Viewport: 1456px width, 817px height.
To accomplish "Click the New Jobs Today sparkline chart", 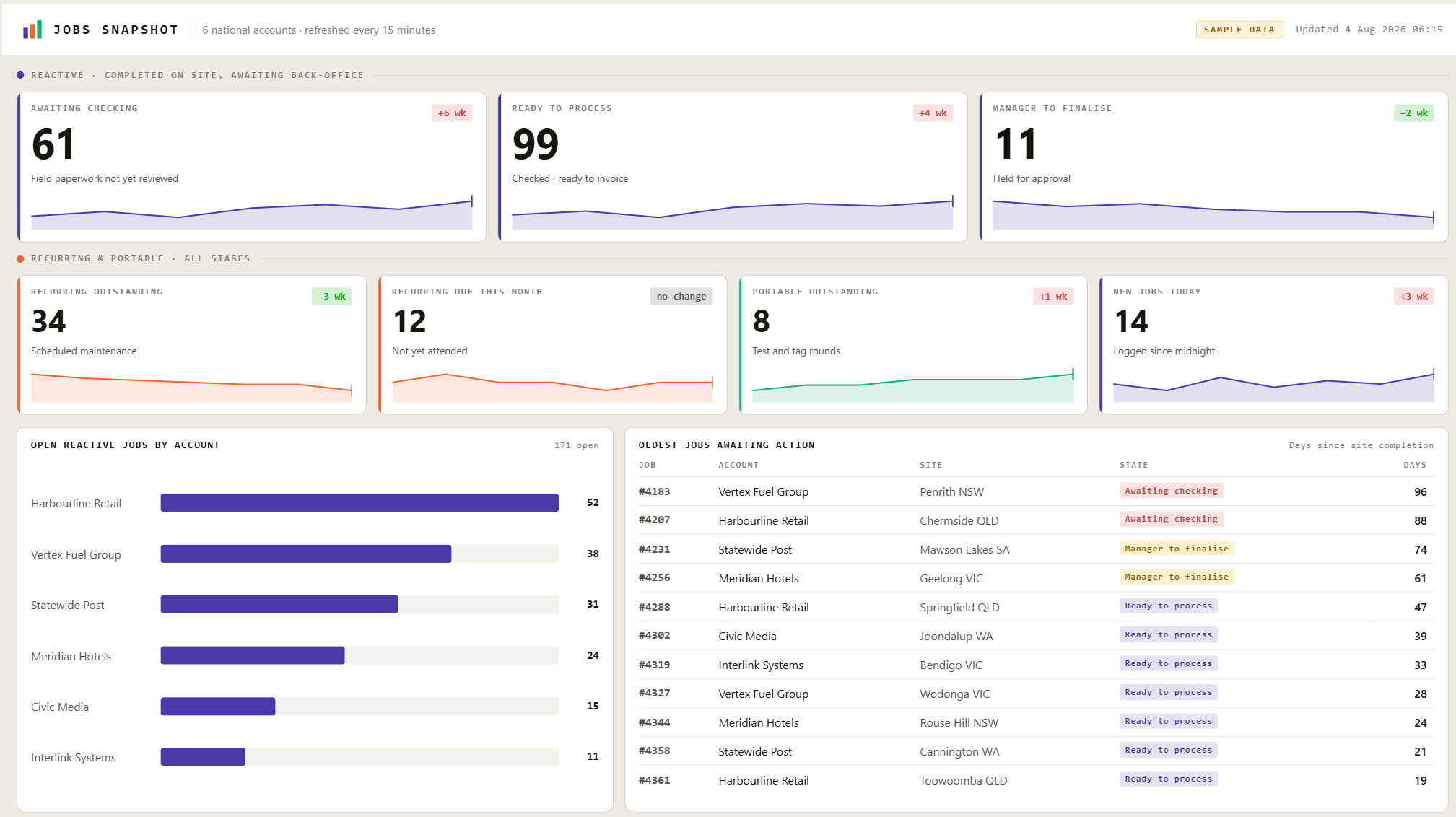I will pos(1273,385).
